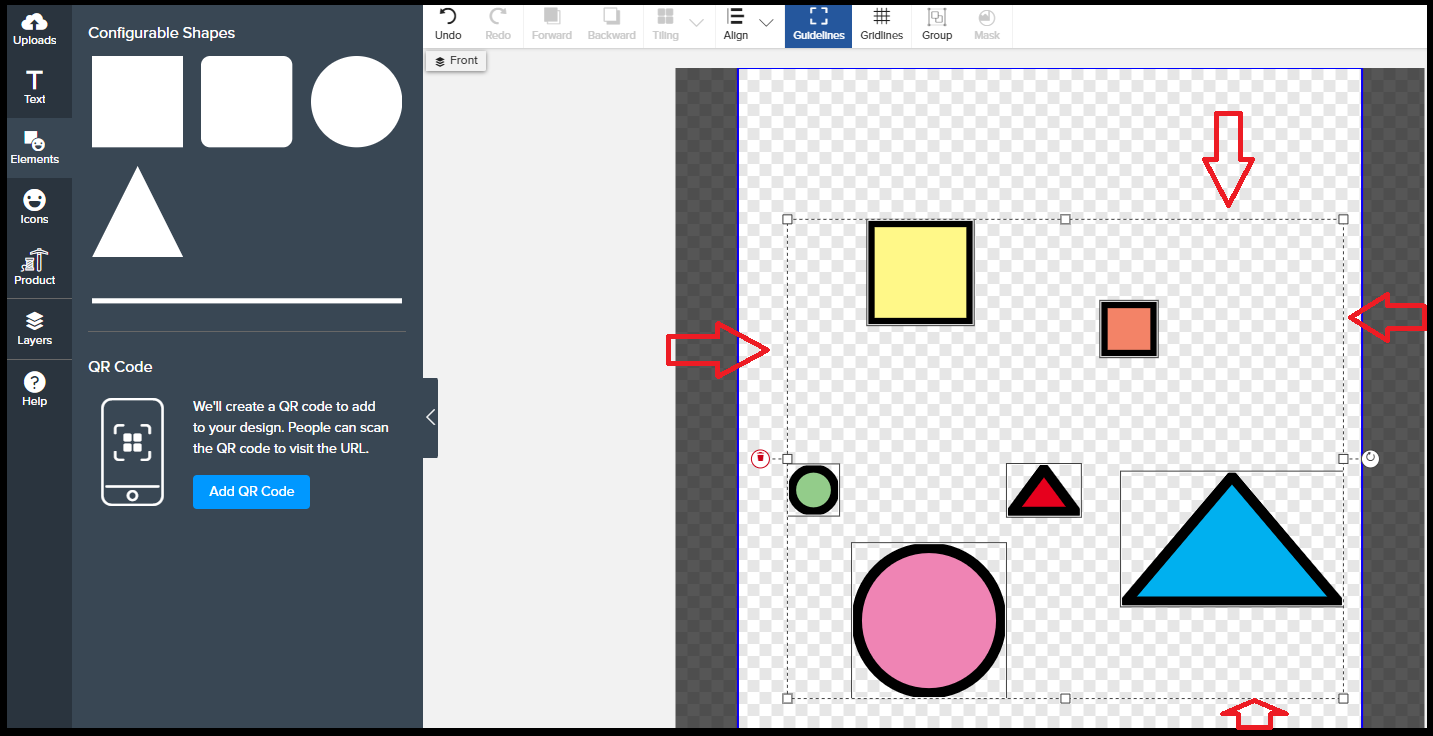This screenshot has width=1433, height=736.
Task: Expand the Tiling dropdown arrow
Action: coord(697,22)
